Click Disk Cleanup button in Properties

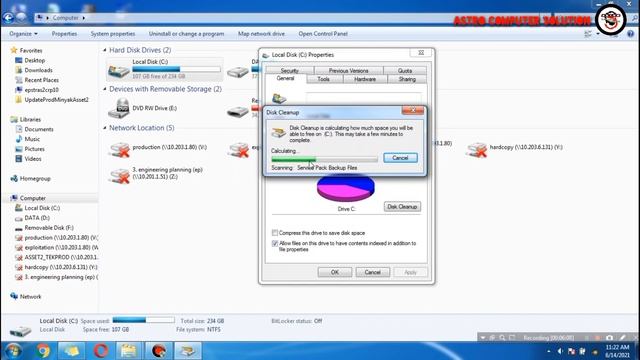pos(402,207)
